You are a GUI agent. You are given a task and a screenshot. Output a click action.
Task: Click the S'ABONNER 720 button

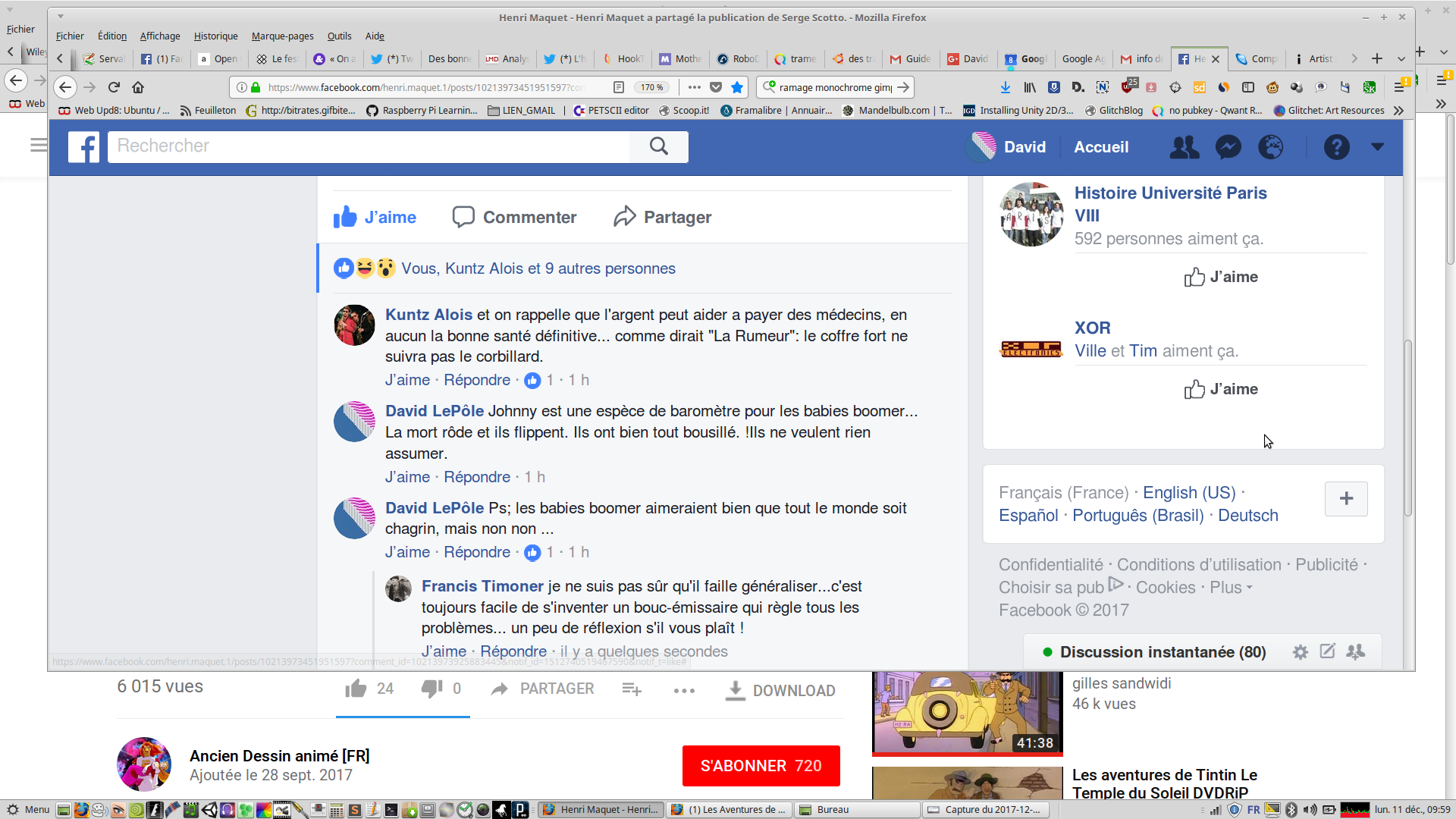[761, 766]
